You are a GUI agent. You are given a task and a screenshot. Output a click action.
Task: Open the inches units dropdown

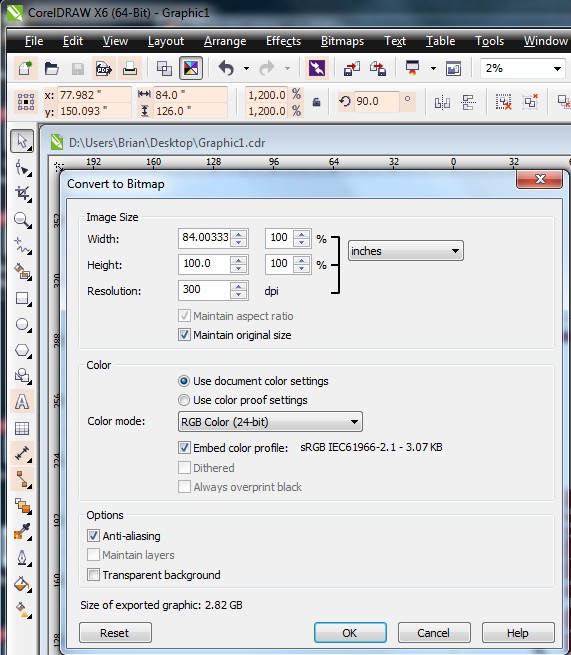406,251
